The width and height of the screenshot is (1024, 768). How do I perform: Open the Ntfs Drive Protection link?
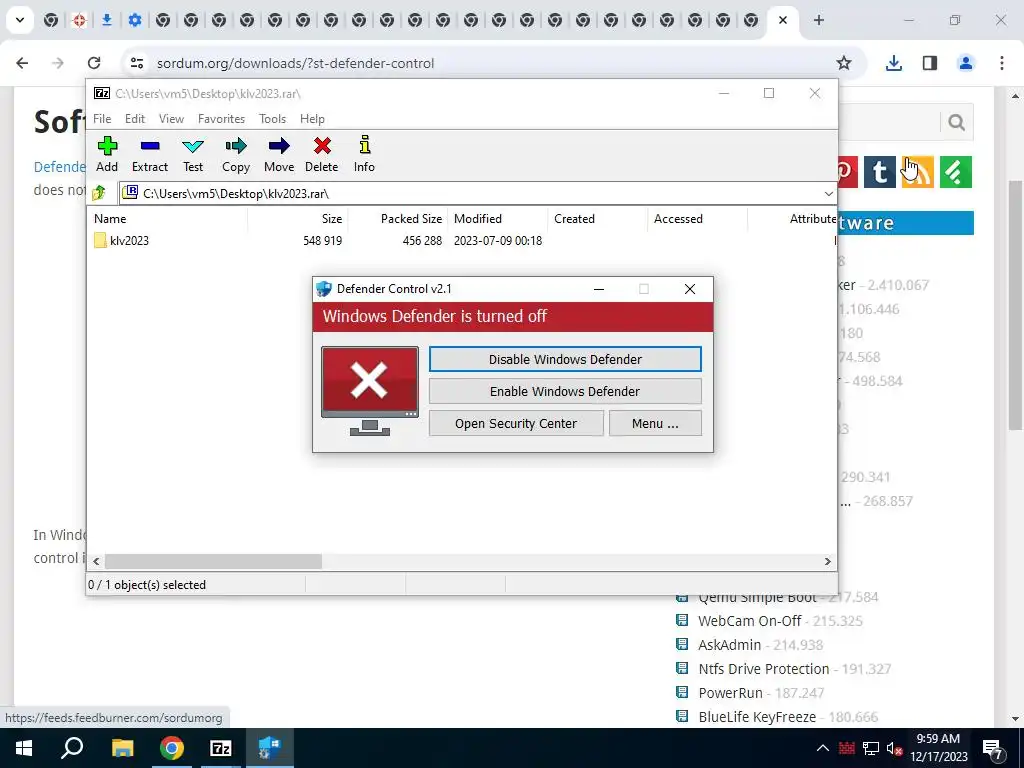coord(763,669)
